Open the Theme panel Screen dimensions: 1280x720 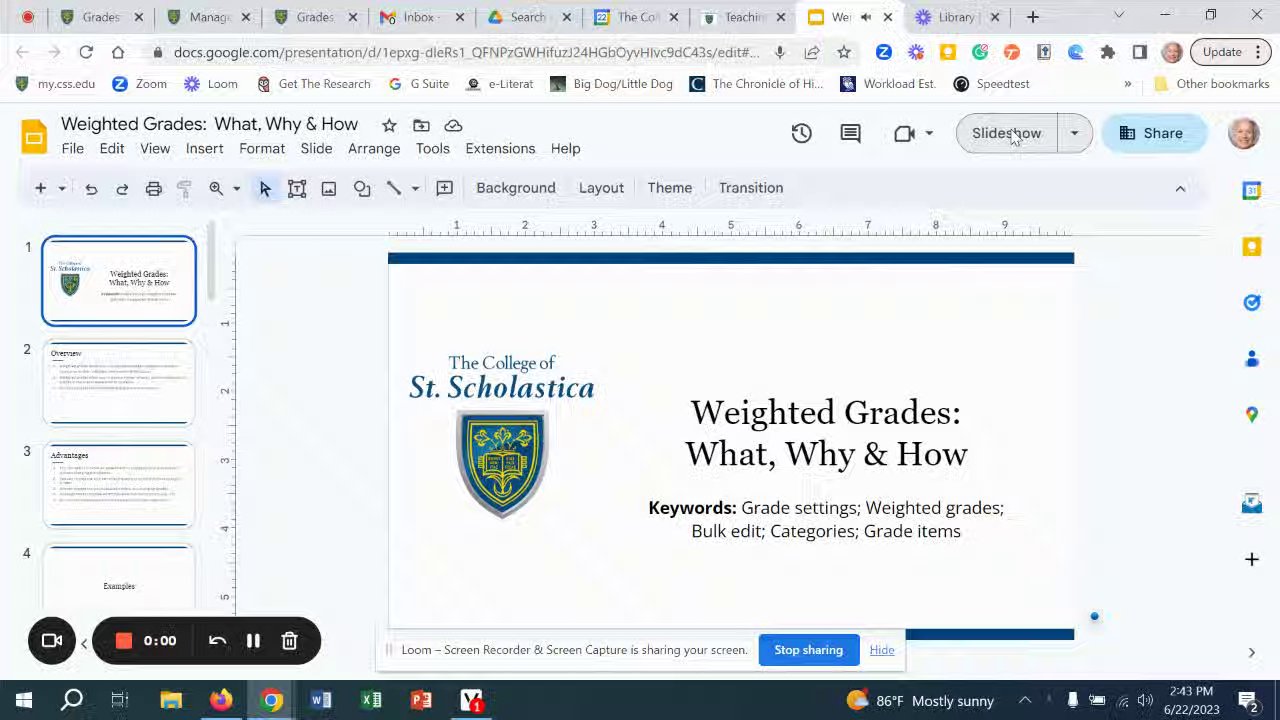(x=670, y=188)
